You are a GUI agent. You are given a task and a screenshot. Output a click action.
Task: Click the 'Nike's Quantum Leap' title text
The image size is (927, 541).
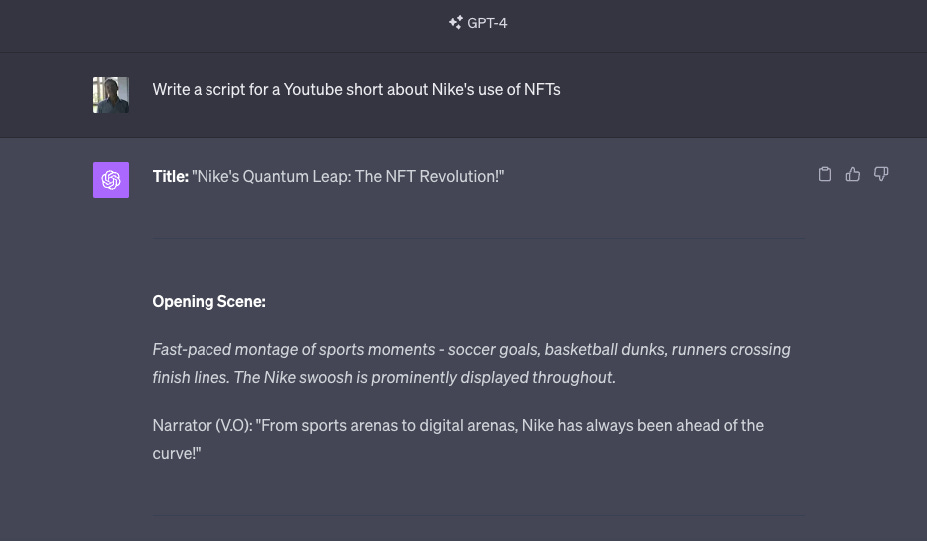pyautogui.click(x=348, y=176)
